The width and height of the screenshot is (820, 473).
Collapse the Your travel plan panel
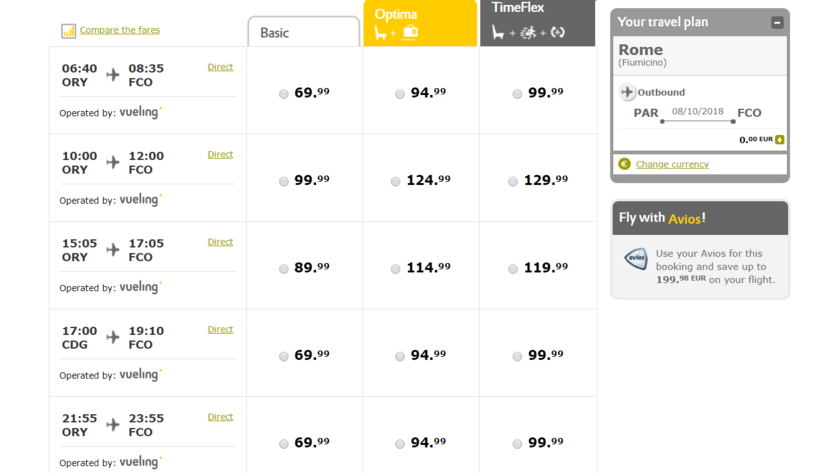click(777, 22)
